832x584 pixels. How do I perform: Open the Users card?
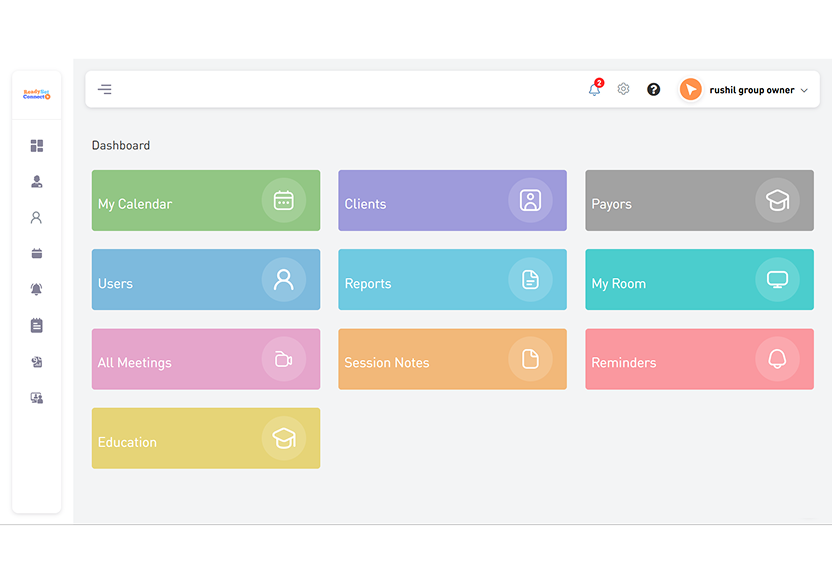click(x=206, y=280)
